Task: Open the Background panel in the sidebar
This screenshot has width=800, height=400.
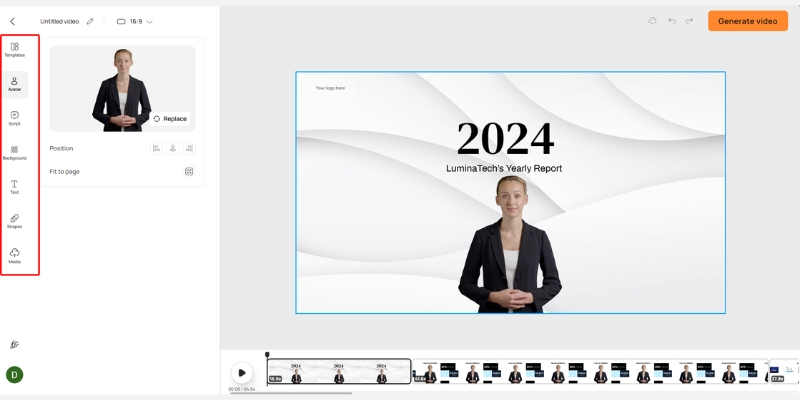Action: [x=14, y=153]
